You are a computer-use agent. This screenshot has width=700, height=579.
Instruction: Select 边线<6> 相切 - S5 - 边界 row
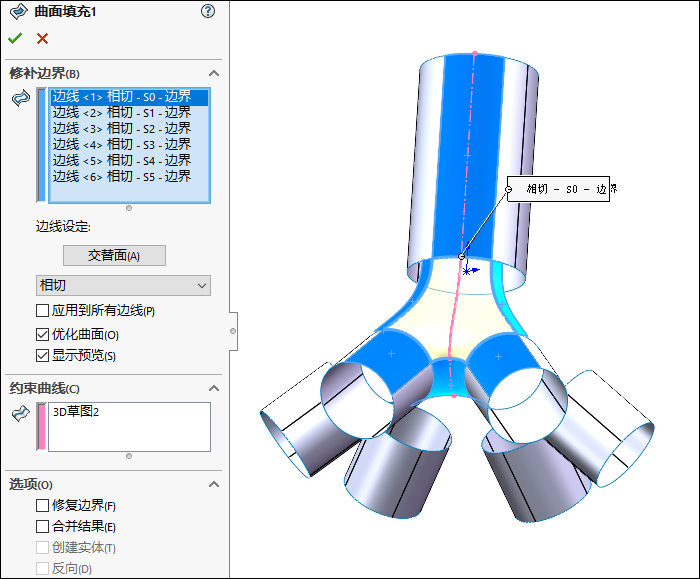[x=129, y=177]
